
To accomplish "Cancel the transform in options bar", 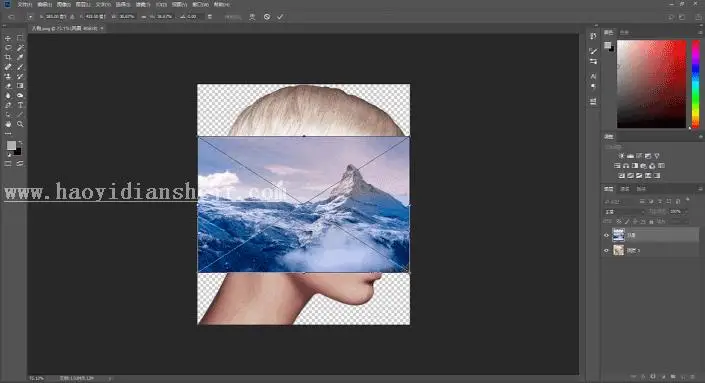I will click(x=267, y=17).
